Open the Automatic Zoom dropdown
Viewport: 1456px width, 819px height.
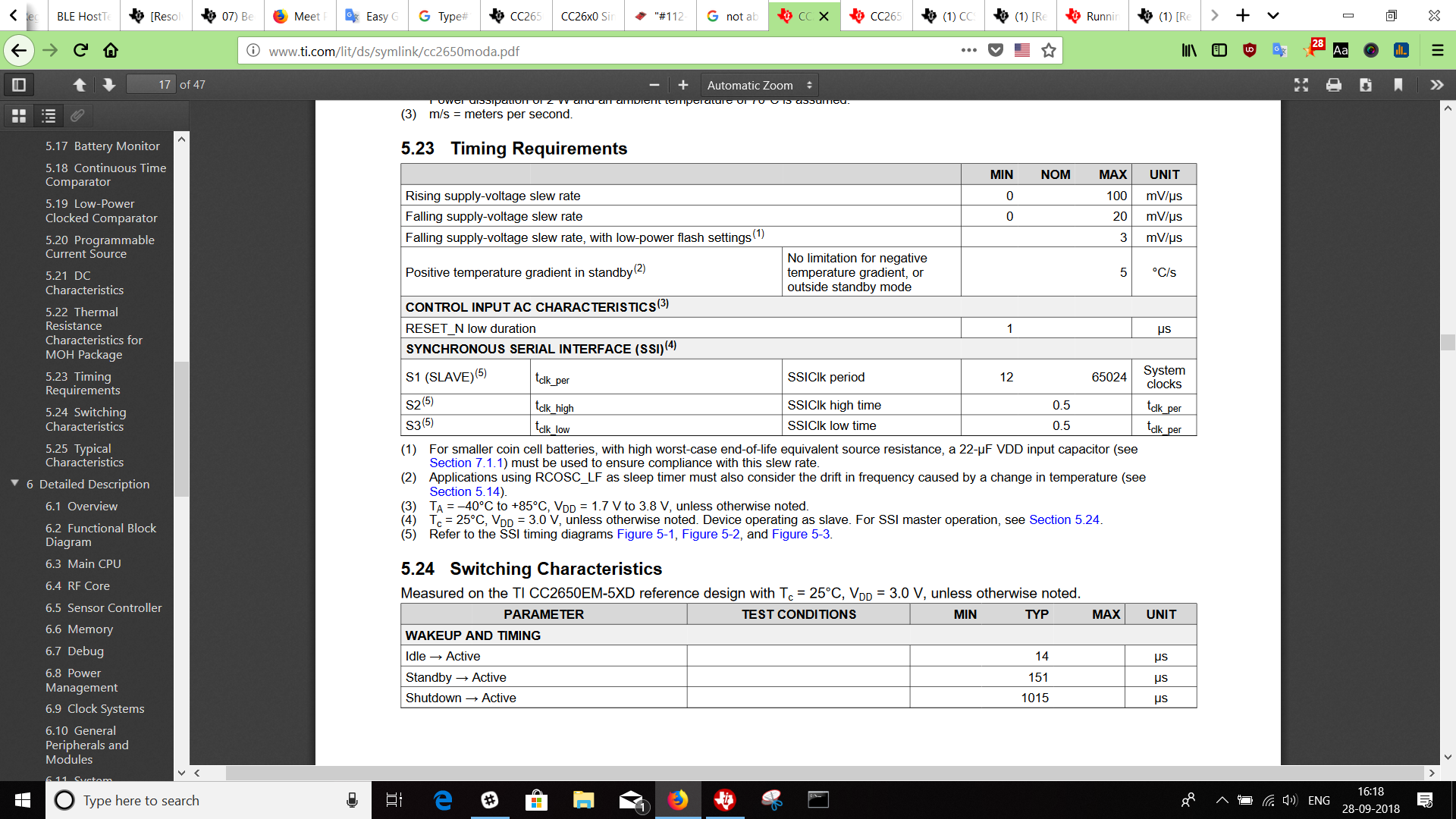pos(758,85)
